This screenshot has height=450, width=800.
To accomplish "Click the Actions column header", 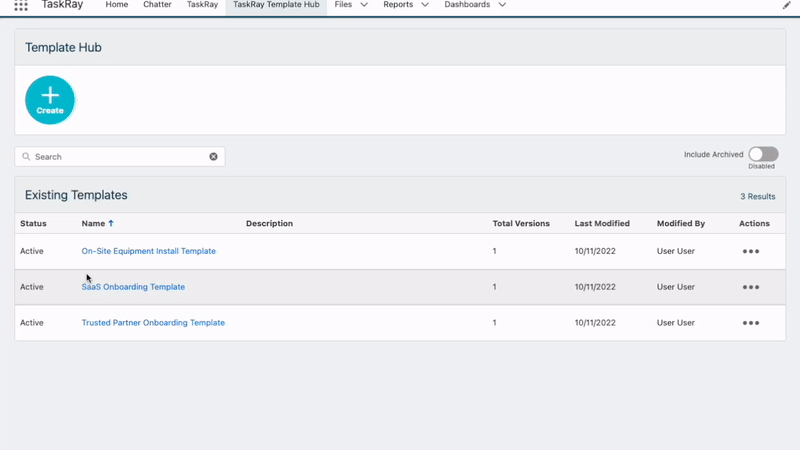I will pyautogui.click(x=754, y=223).
